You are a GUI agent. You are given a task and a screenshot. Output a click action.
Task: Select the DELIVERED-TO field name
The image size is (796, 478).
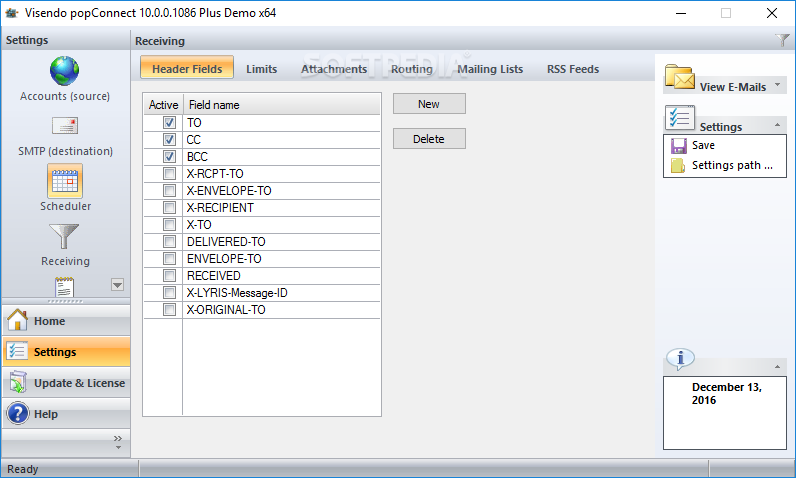226,242
